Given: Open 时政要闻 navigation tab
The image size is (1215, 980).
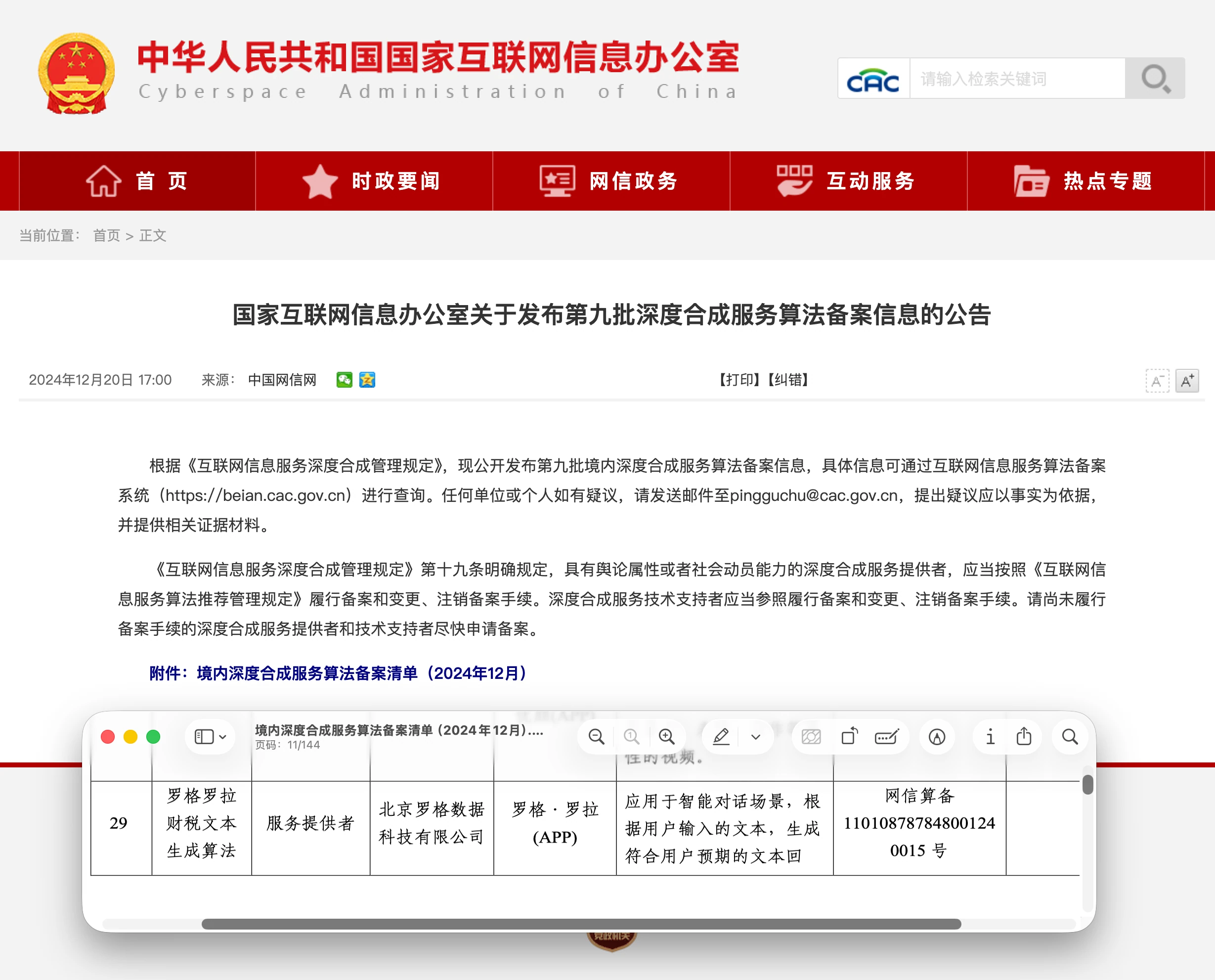Looking at the screenshot, I should click(374, 181).
